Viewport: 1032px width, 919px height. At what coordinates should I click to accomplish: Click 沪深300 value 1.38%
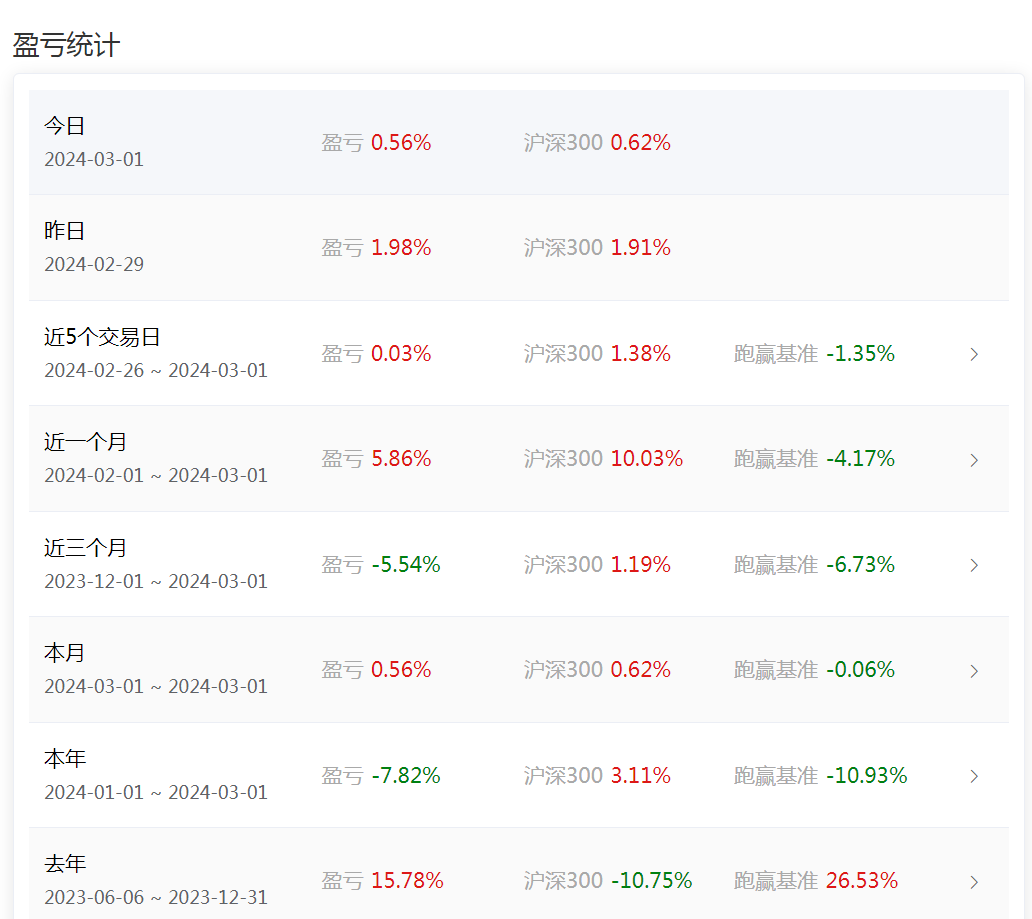640,354
